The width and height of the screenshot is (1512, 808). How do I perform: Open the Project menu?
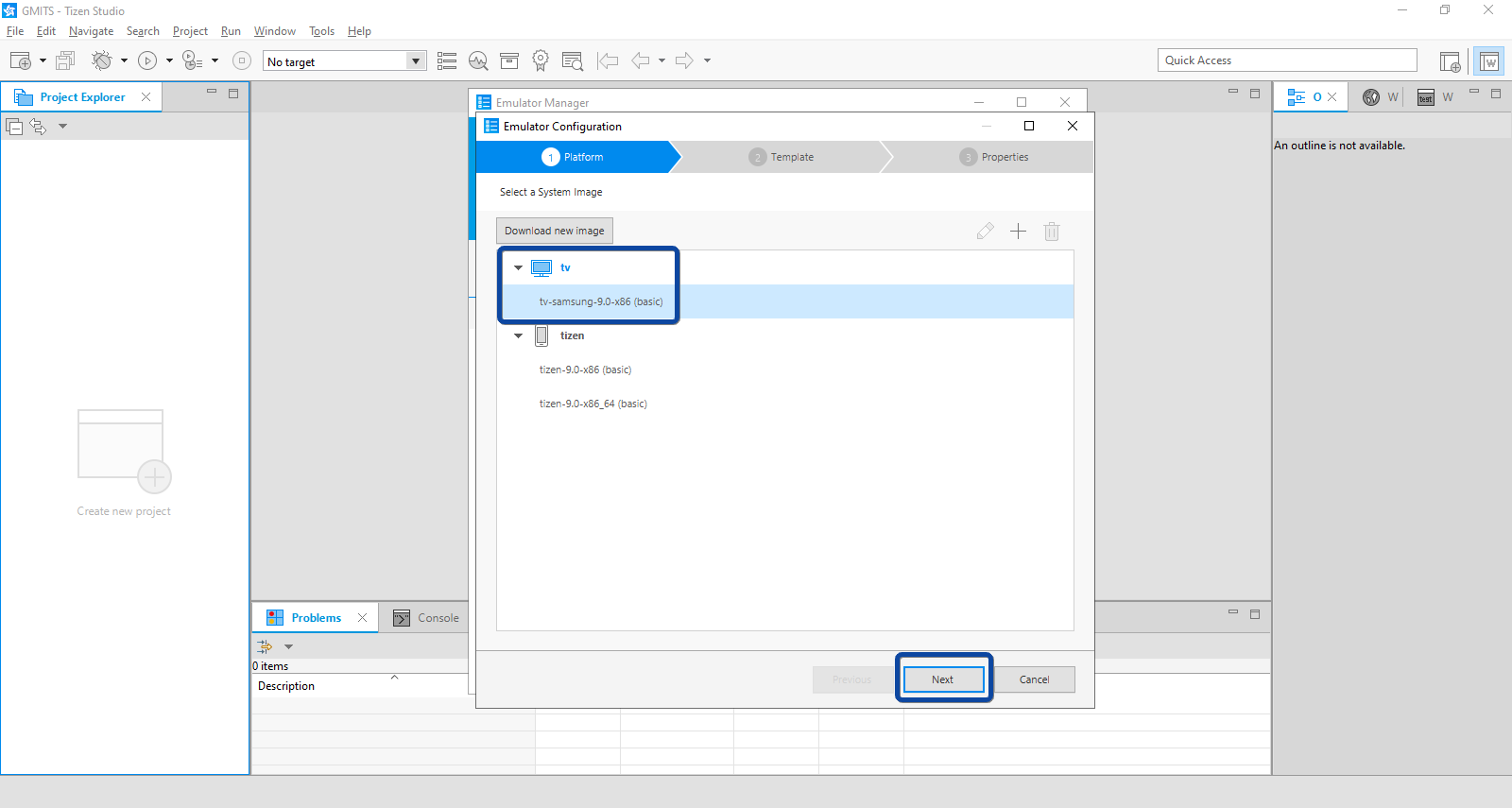coord(190,31)
